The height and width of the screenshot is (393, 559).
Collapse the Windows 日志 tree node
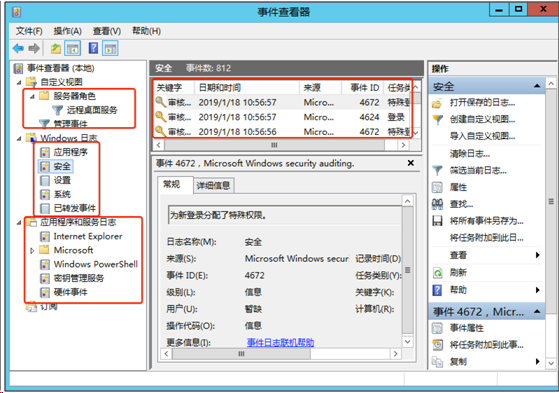tap(19, 138)
